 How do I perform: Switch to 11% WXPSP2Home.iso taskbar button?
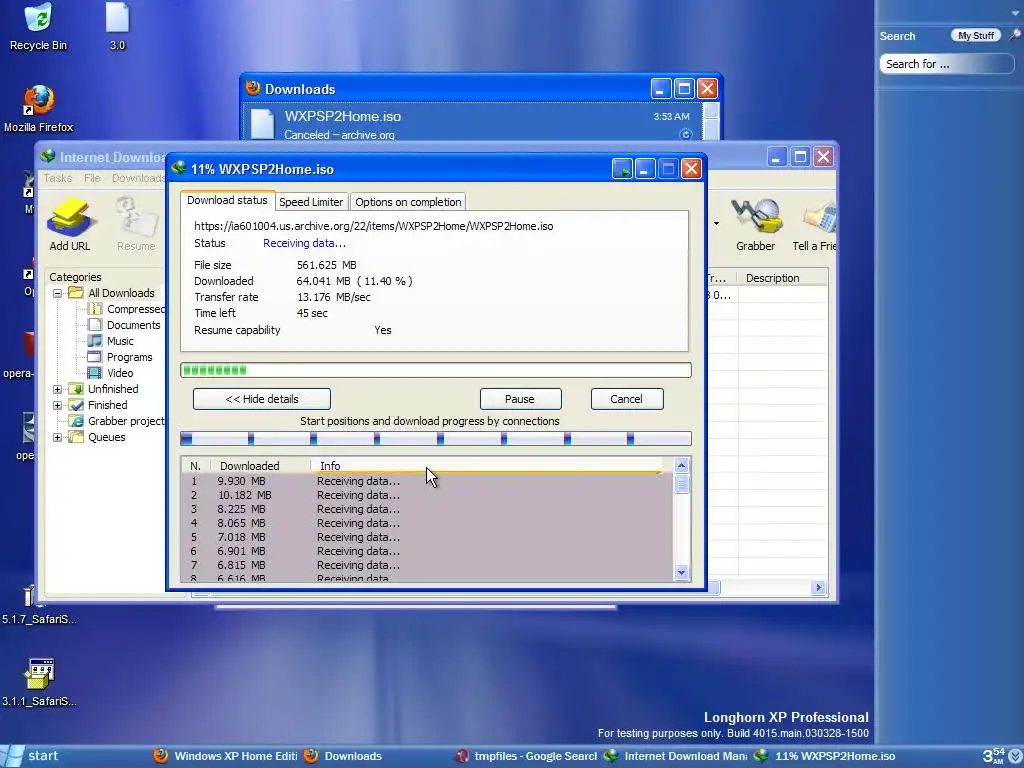(x=825, y=756)
